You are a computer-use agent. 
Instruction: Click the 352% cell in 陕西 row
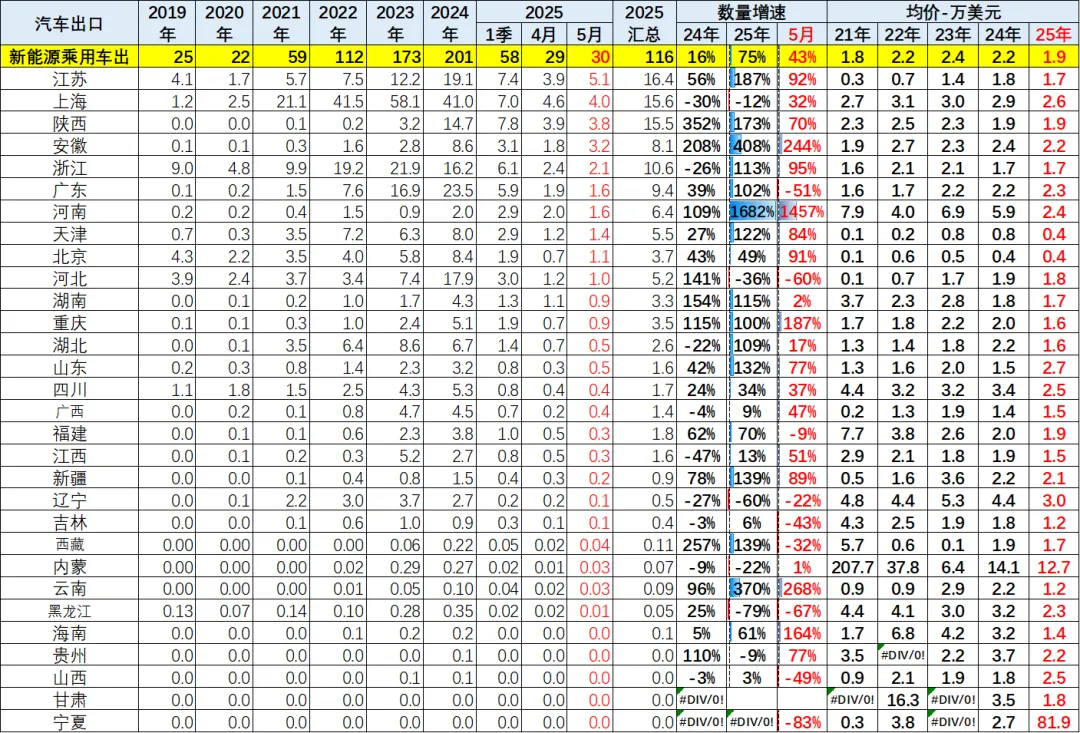pos(703,124)
